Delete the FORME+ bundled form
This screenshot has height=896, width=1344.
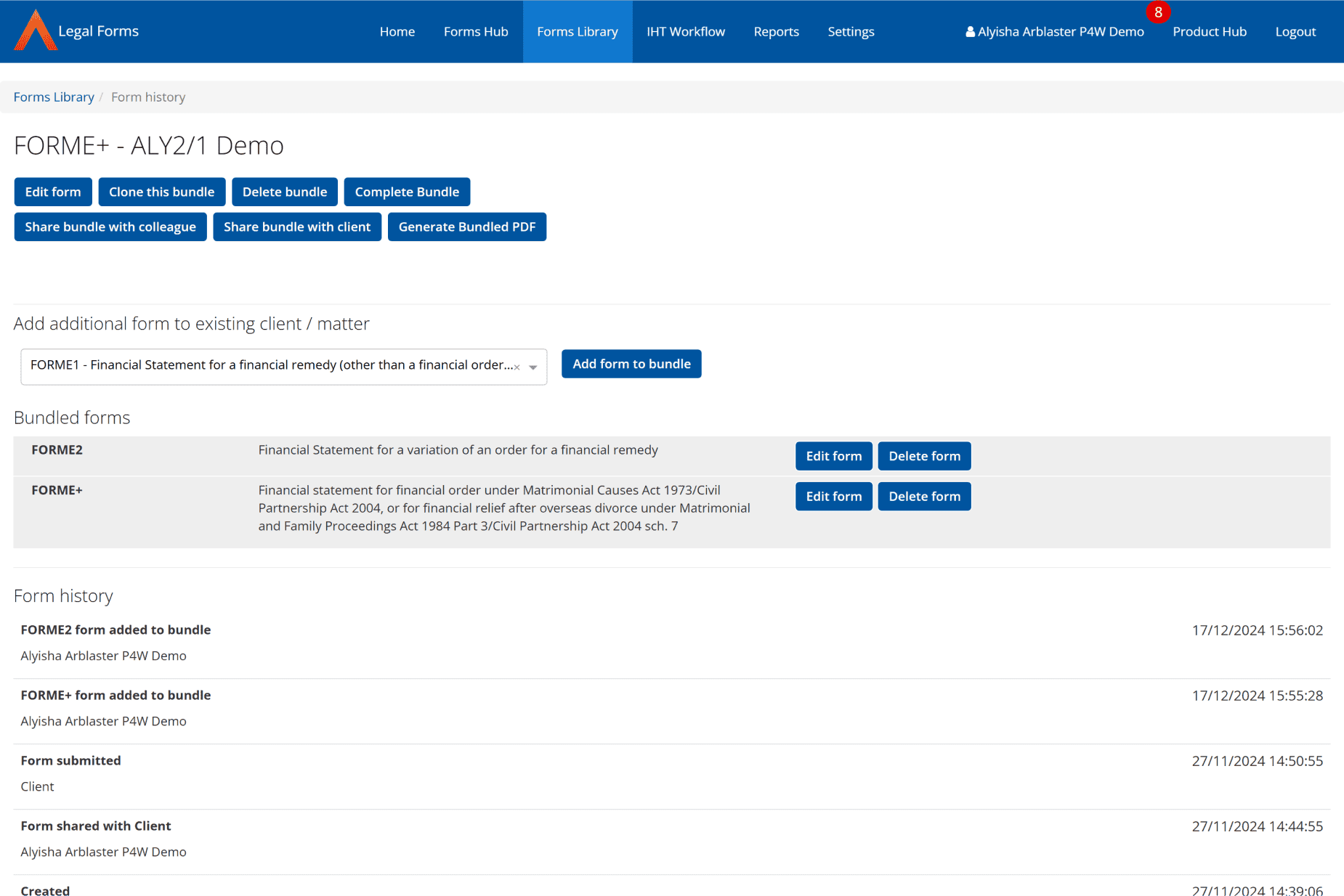pyautogui.click(x=924, y=496)
